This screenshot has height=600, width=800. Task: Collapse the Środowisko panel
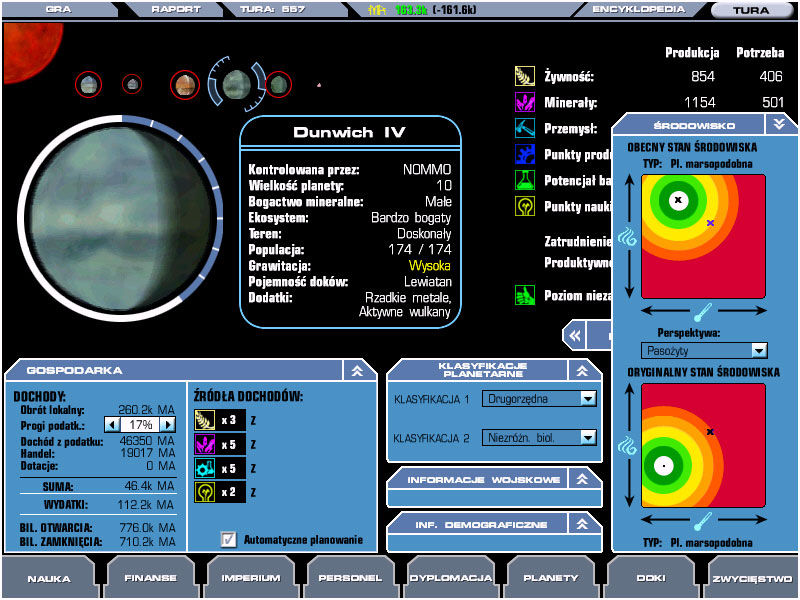point(779,124)
